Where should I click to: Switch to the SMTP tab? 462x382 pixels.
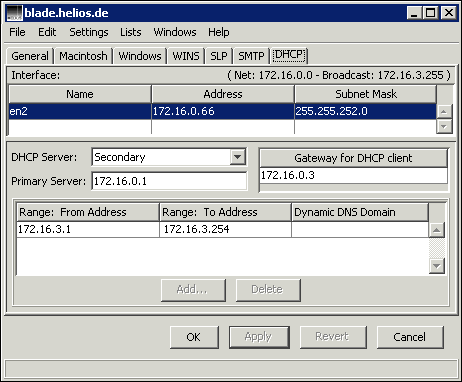pyautogui.click(x=251, y=56)
